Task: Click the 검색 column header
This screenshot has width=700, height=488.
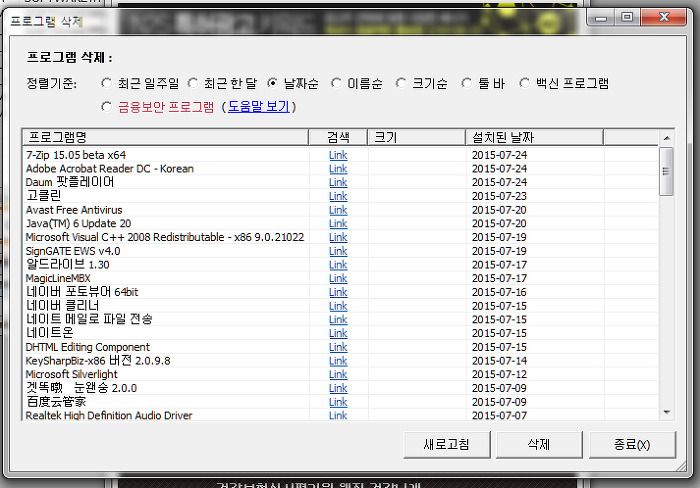Action: (338, 137)
